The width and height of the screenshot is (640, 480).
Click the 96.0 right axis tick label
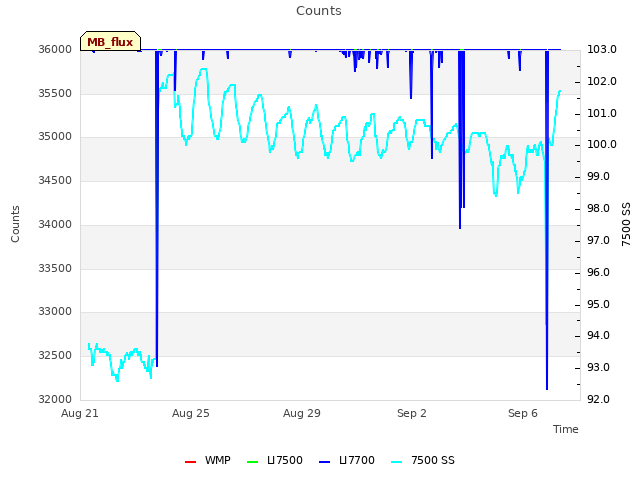click(598, 272)
